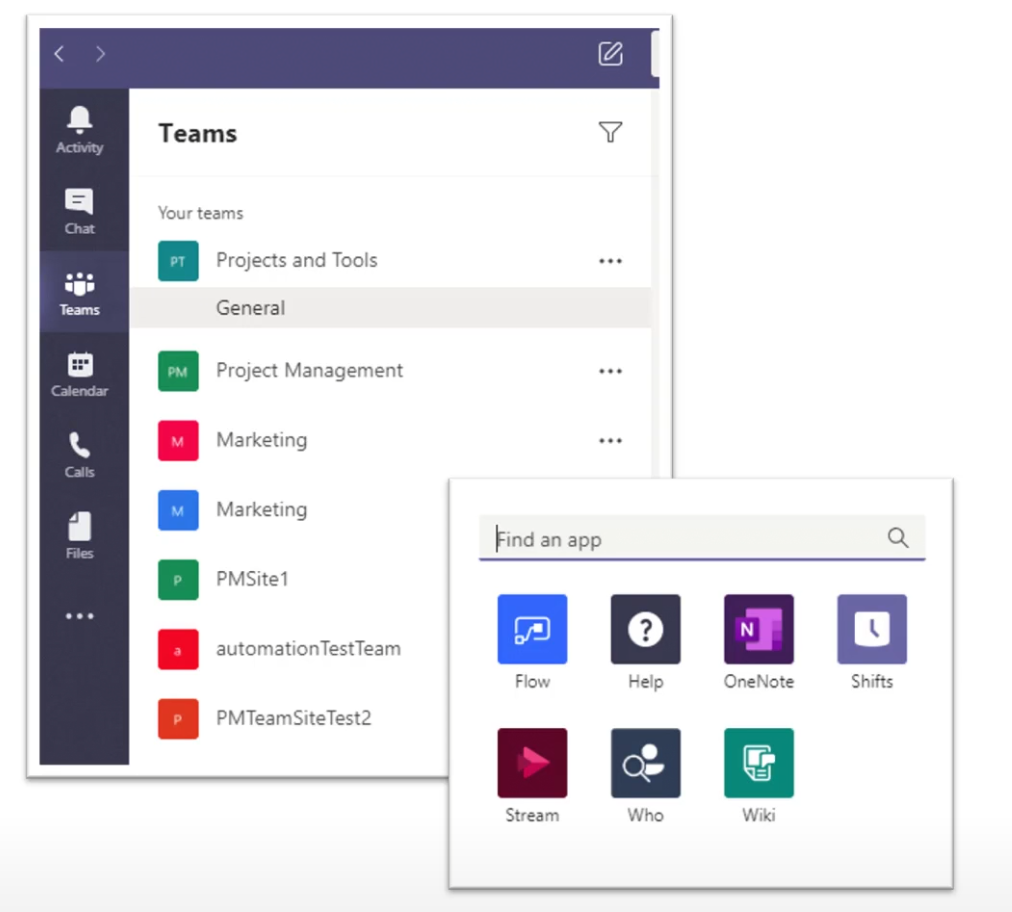Select the General channel
Image resolution: width=1012 pixels, height=912 pixels.
[x=390, y=308]
